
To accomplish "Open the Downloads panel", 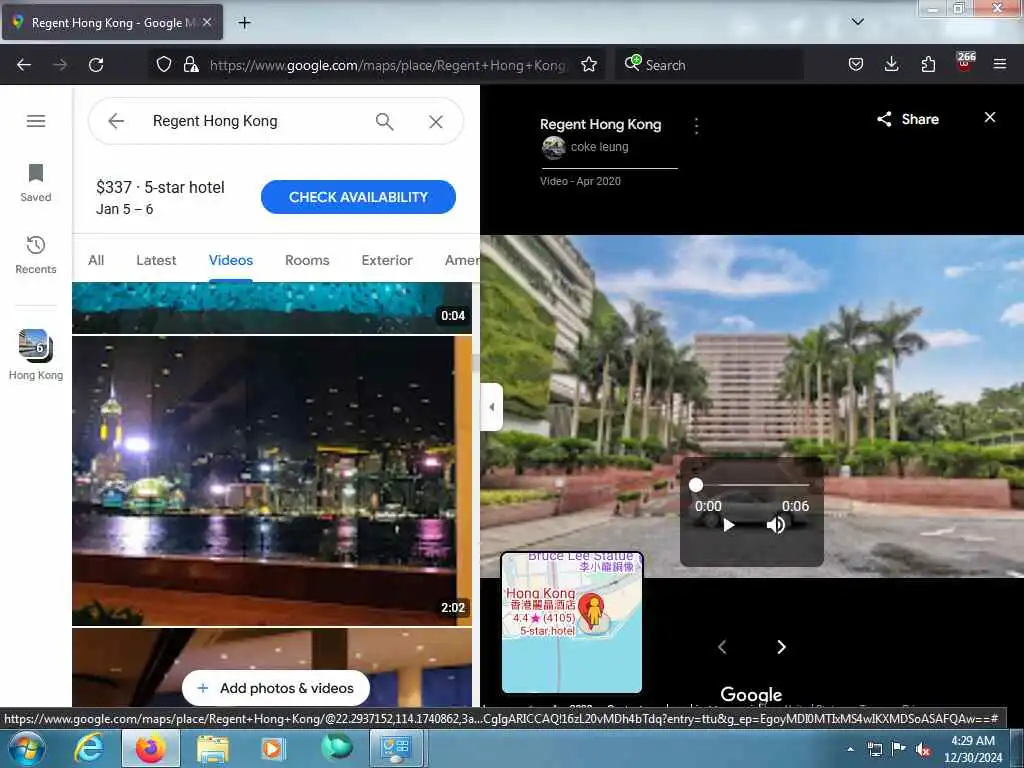I will [x=891, y=64].
